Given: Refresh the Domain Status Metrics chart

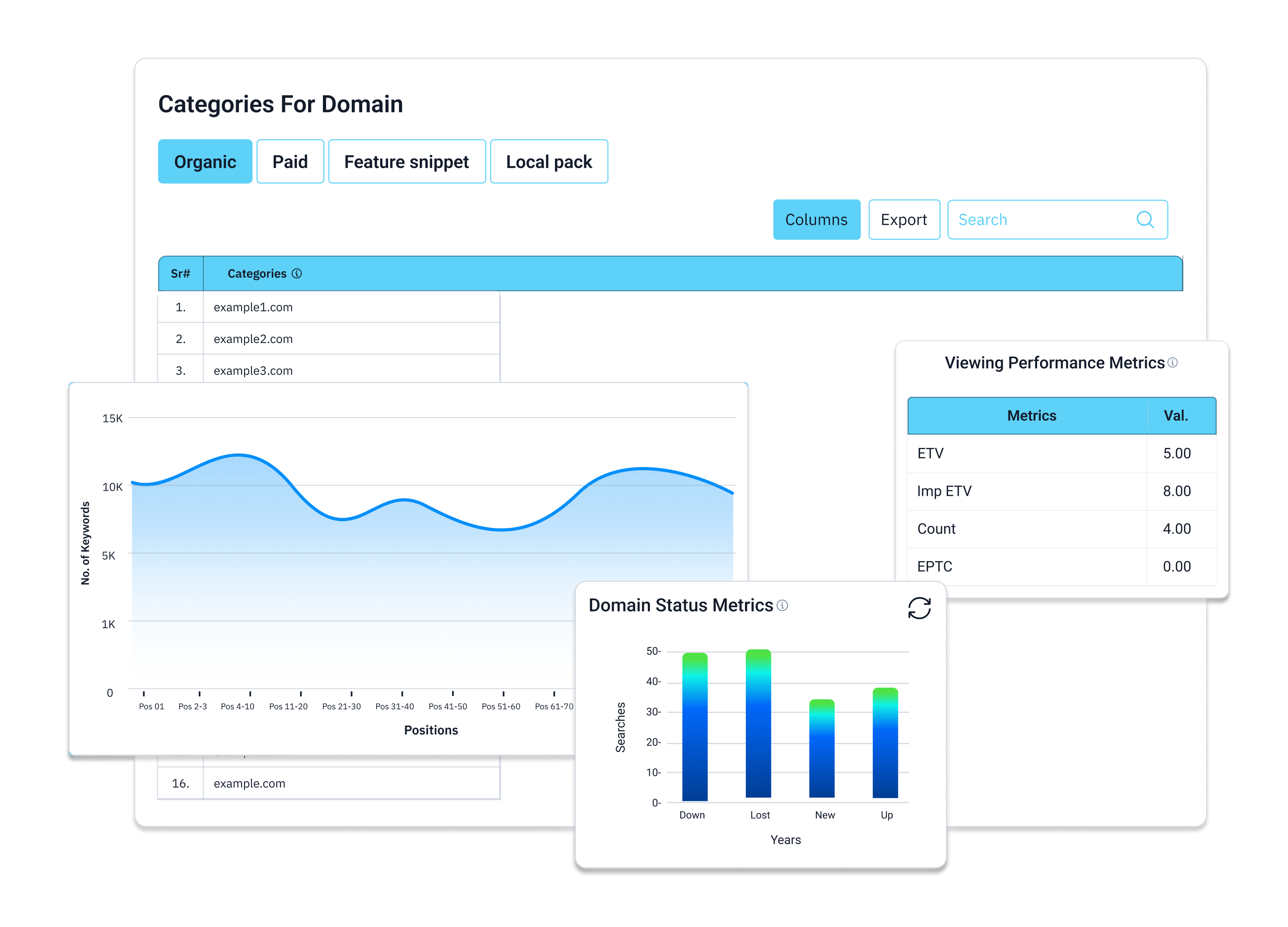Looking at the screenshot, I should pos(919,608).
